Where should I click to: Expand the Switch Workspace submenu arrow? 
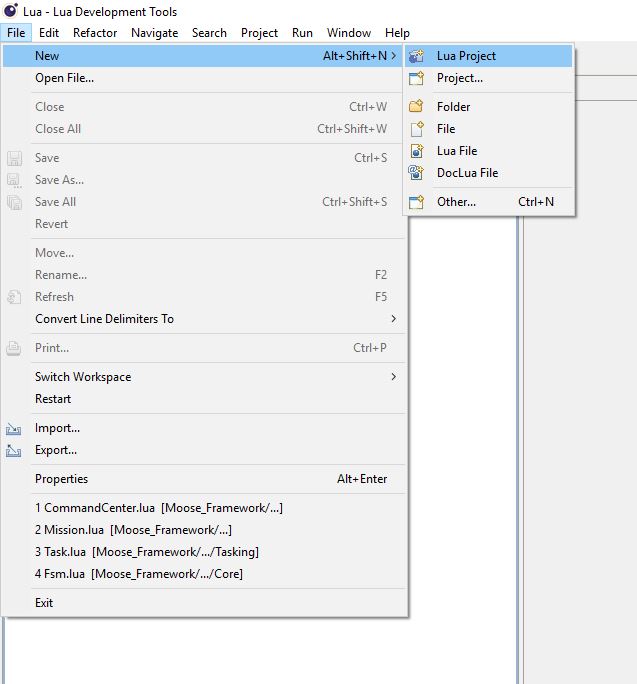pos(393,377)
